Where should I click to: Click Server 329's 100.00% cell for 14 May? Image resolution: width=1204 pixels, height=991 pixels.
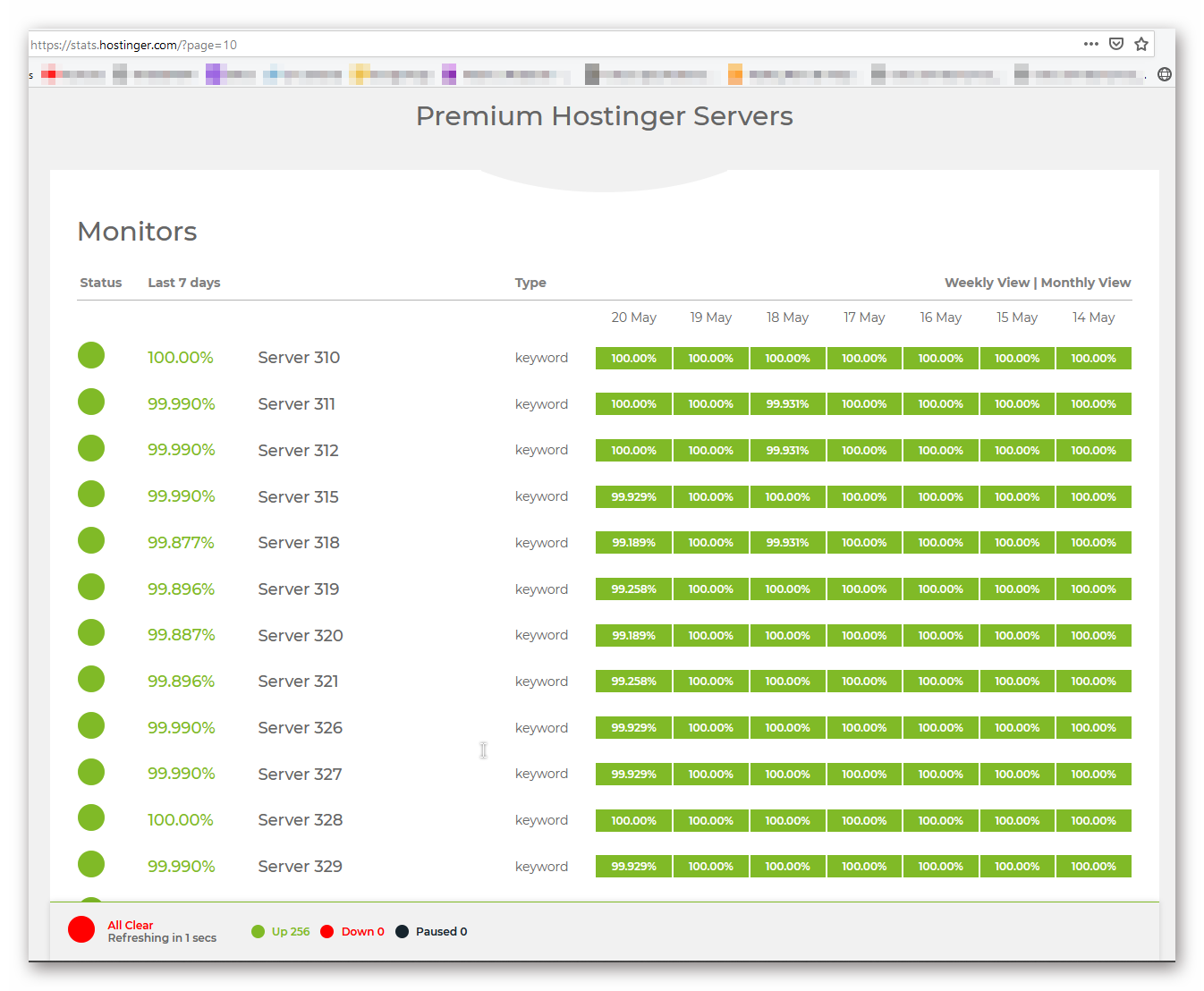point(1093,867)
